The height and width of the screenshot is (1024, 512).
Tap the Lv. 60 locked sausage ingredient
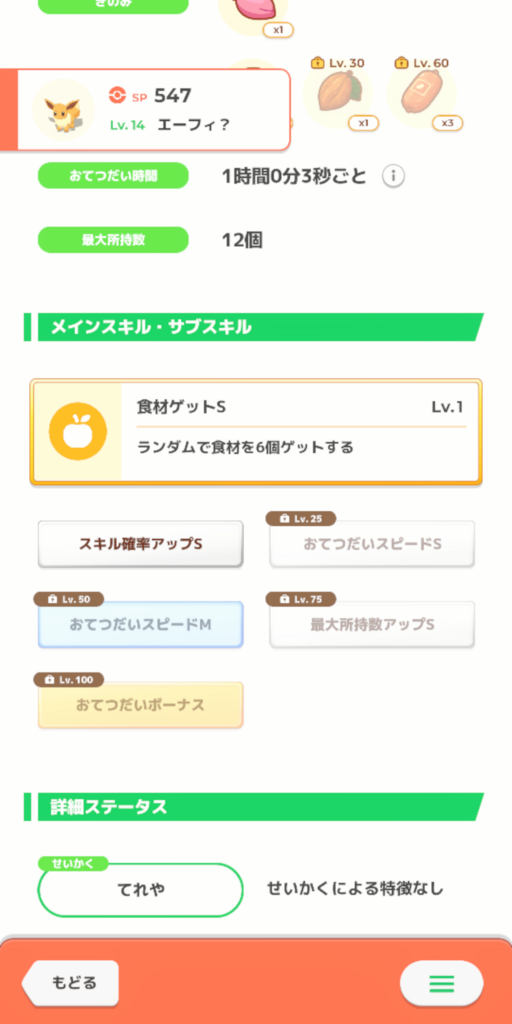pos(421,93)
